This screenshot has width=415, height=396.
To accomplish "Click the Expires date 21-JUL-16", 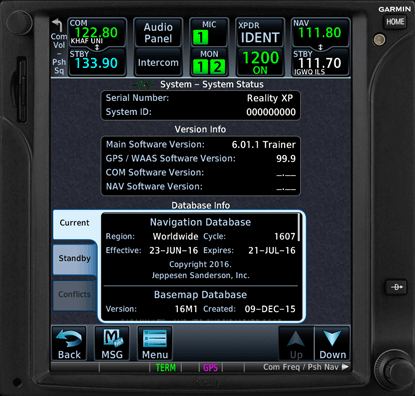I will coord(272,251).
